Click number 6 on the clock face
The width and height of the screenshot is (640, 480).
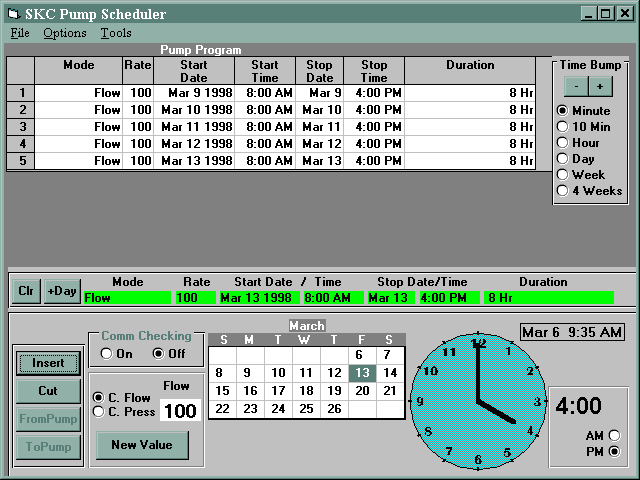click(478, 460)
